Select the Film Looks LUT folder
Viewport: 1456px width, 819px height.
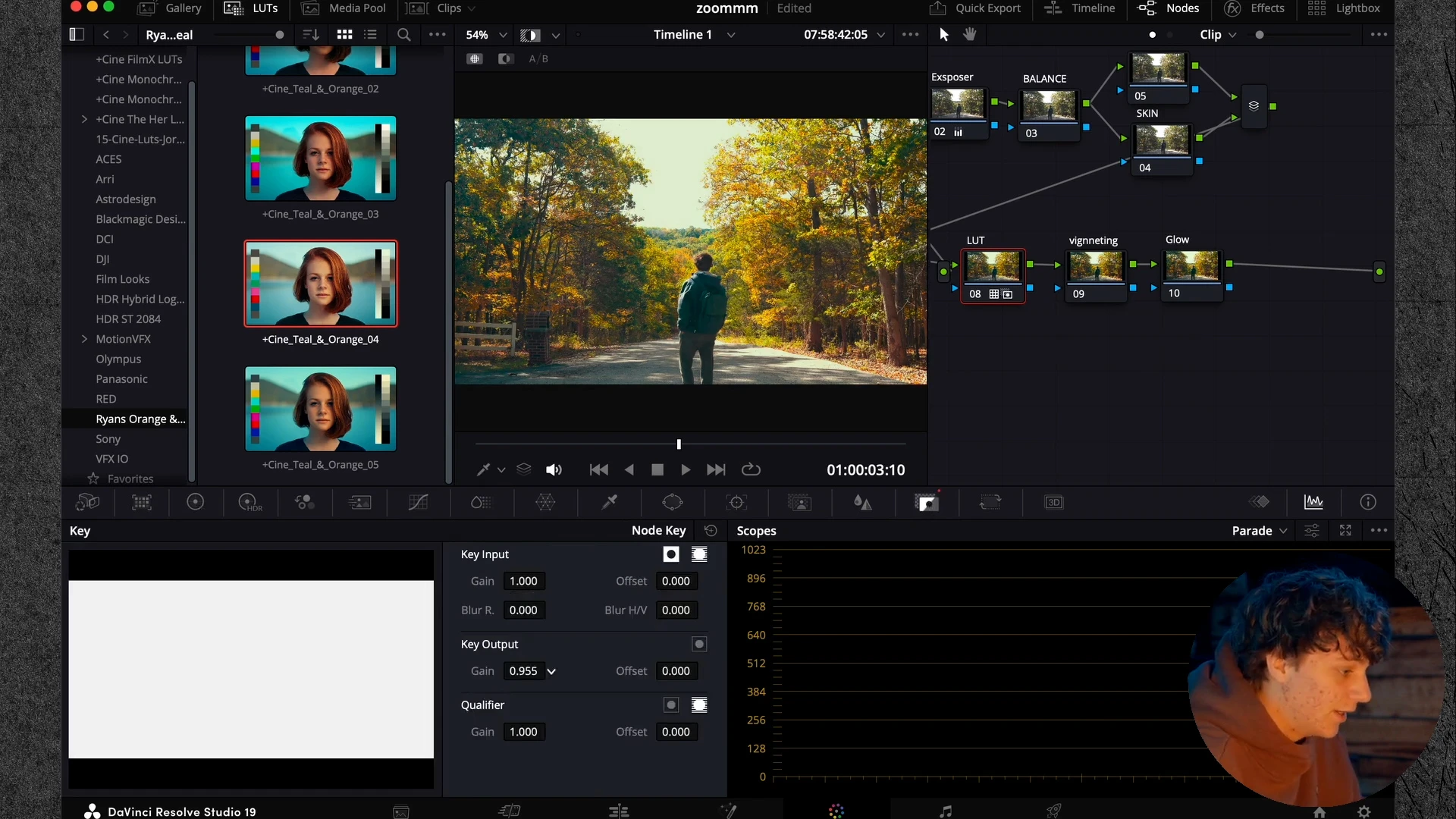pos(123,279)
